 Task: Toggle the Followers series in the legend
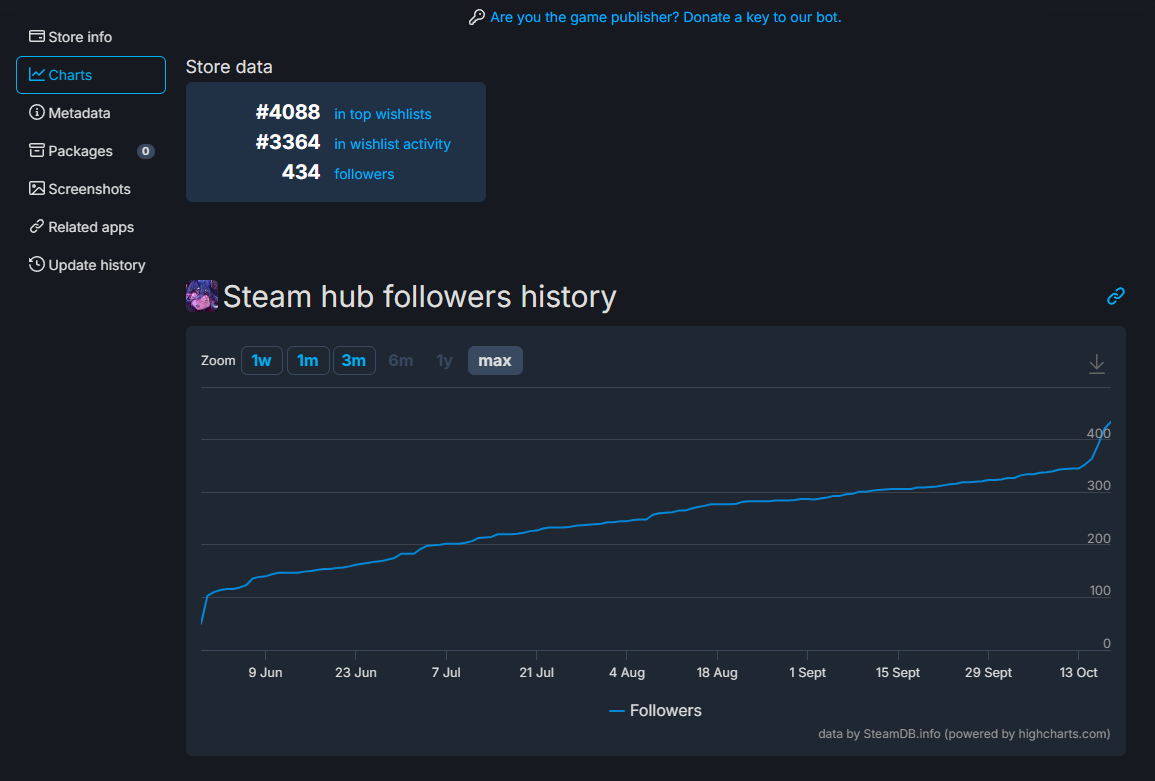tap(656, 710)
